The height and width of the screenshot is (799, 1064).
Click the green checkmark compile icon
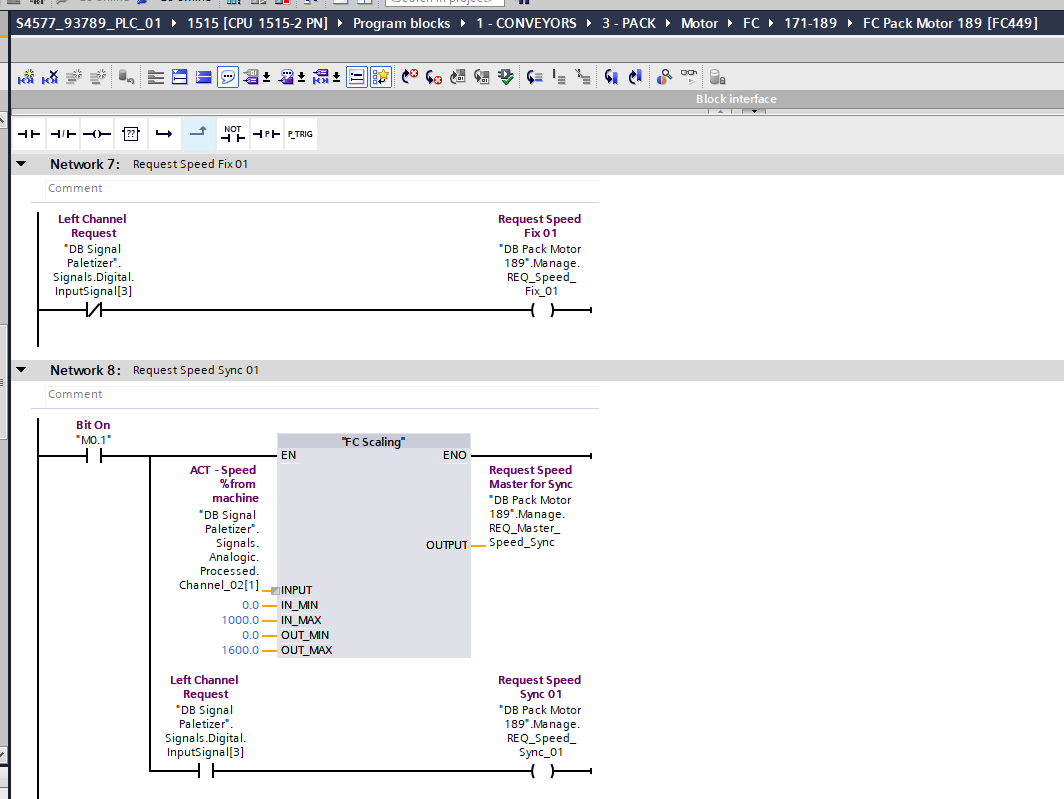point(506,77)
